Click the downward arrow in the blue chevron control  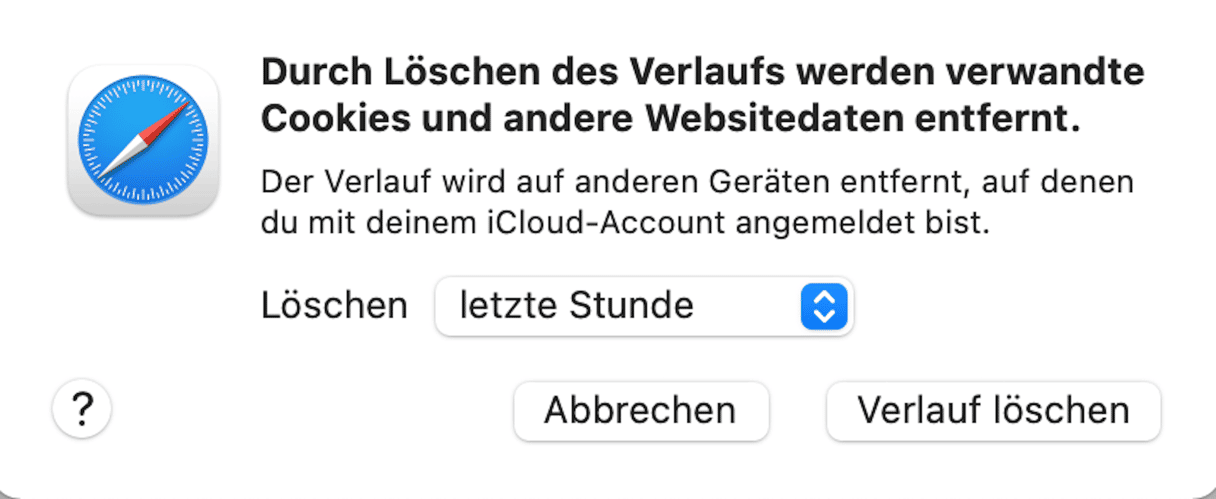[824, 316]
